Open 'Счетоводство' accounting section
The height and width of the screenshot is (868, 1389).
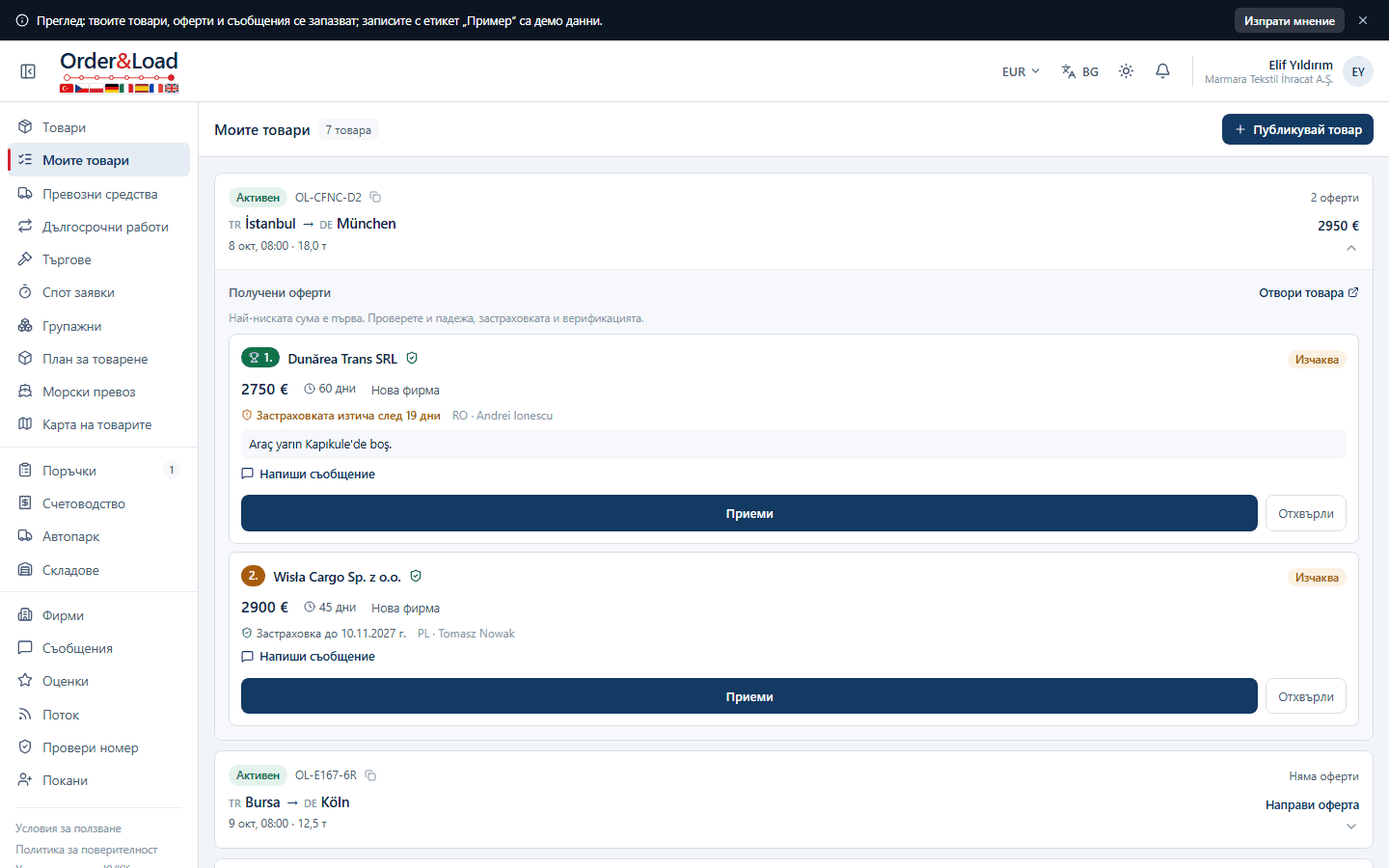pos(98,503)
